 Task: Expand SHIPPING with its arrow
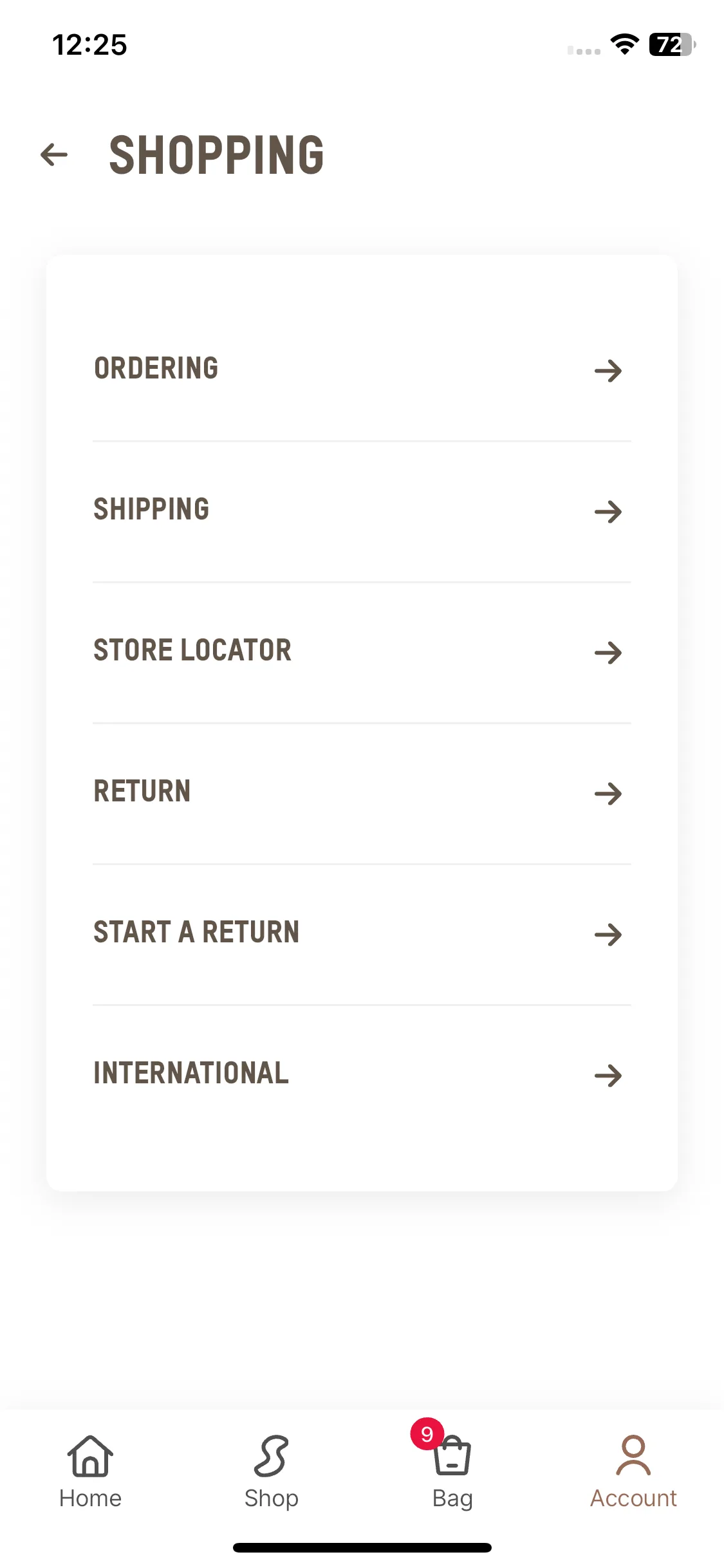point(608,512)
